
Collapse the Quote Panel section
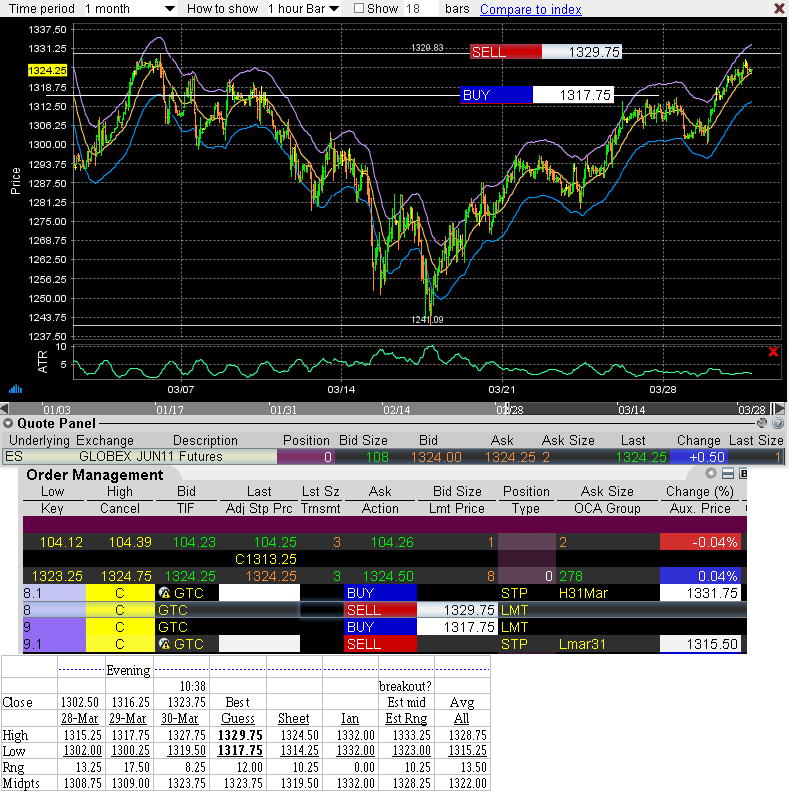8,423
